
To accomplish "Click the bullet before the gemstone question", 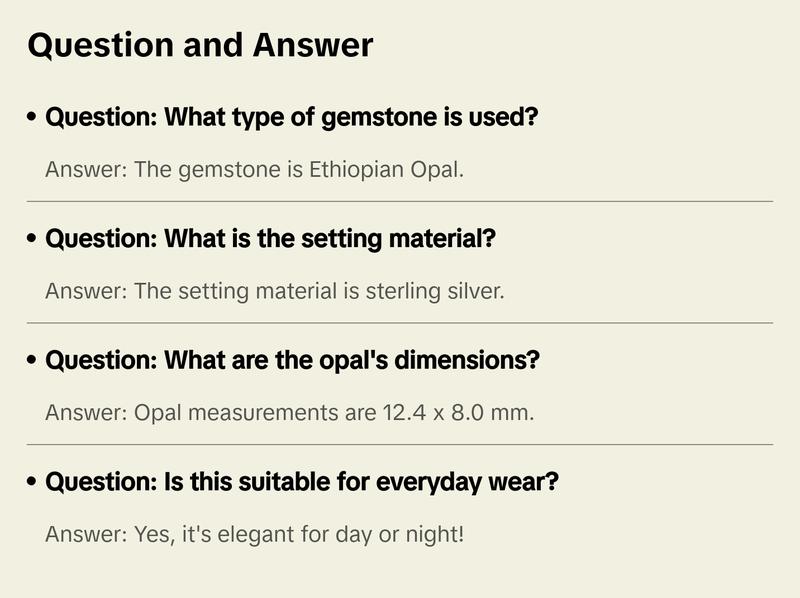I will pos(33,118).
